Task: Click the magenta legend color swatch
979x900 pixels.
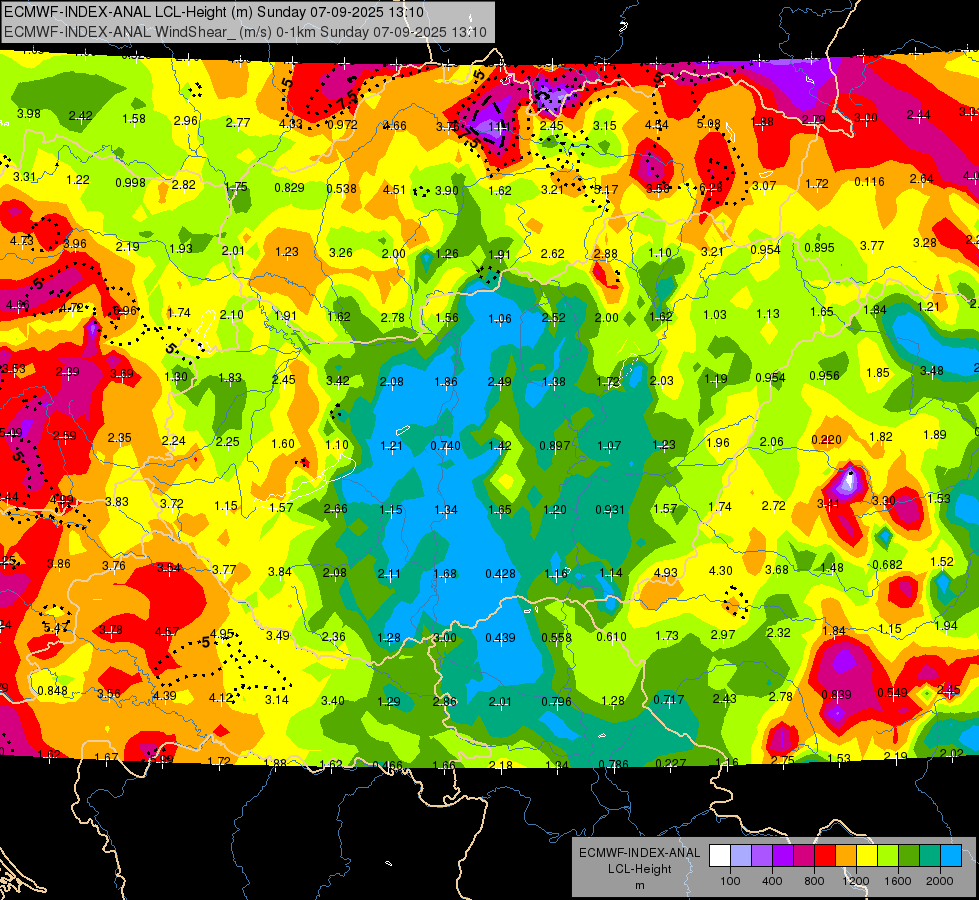Action: [804, 855]
